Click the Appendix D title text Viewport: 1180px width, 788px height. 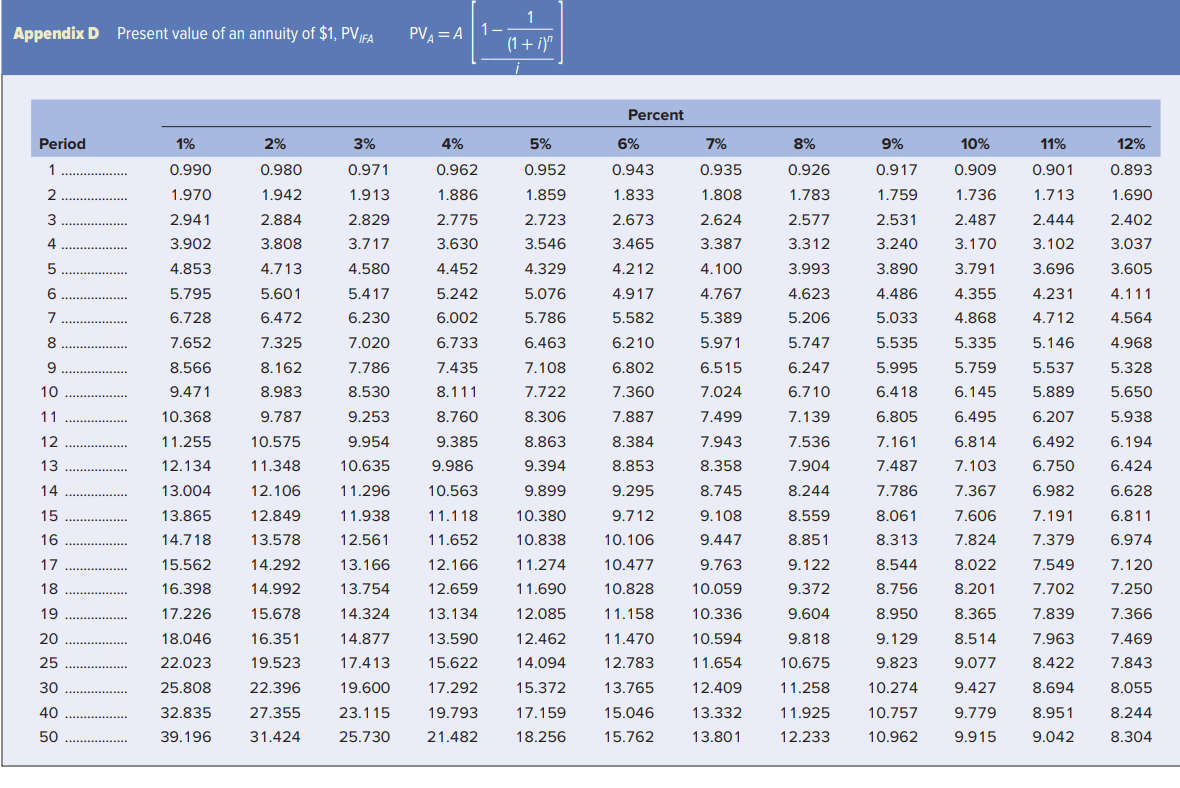[x=56, y=34]
